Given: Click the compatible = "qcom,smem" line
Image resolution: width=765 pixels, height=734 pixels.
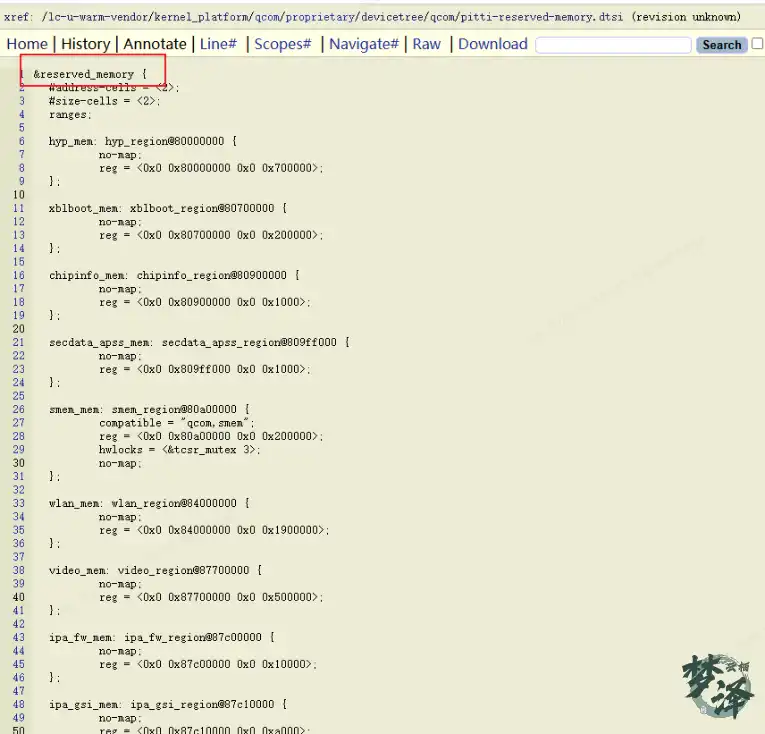Looking at the screenshot, I should tap(177, 423).
